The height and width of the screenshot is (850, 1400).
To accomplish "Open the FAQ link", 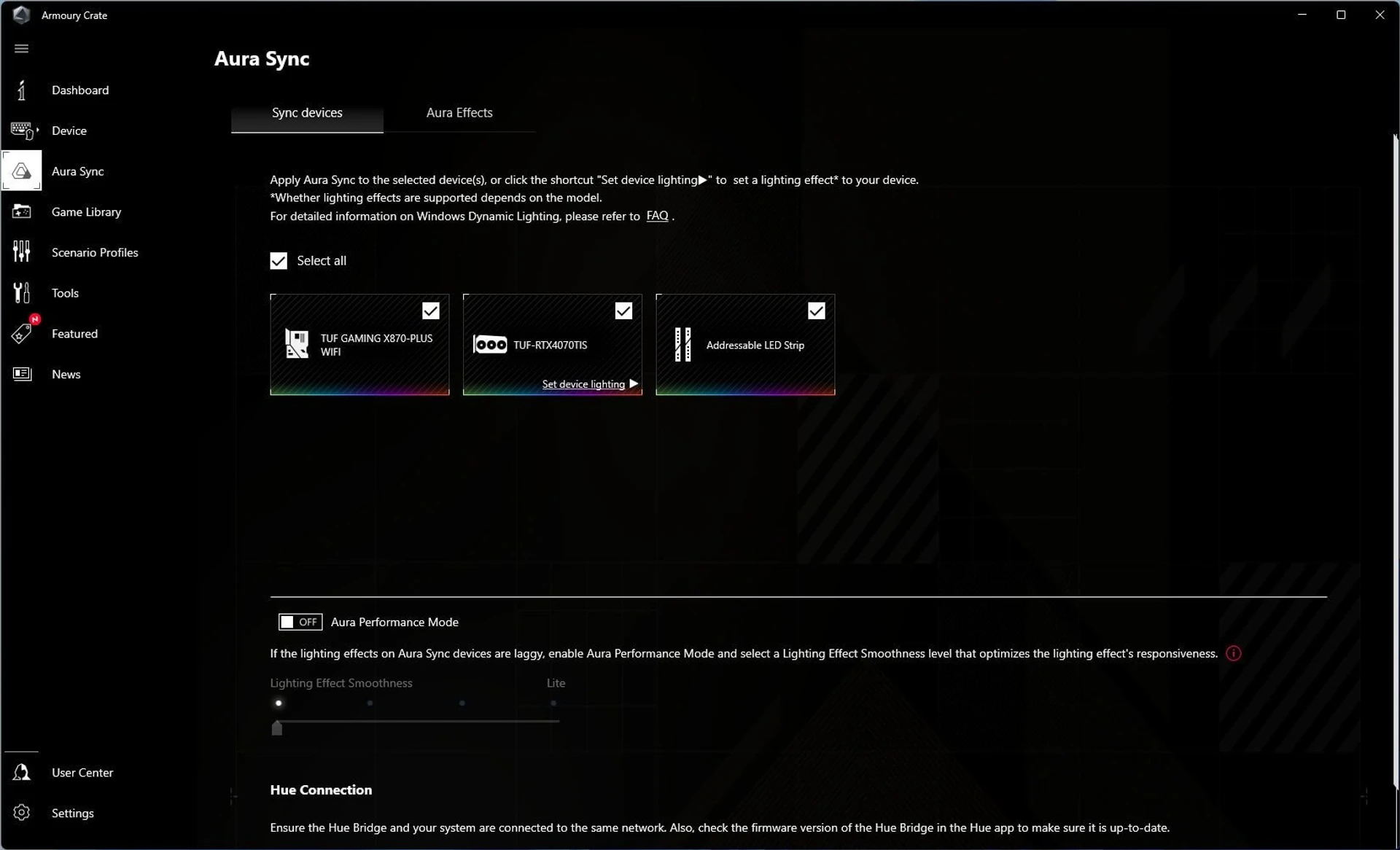I will pyautogui.click(x=657, y=216).
